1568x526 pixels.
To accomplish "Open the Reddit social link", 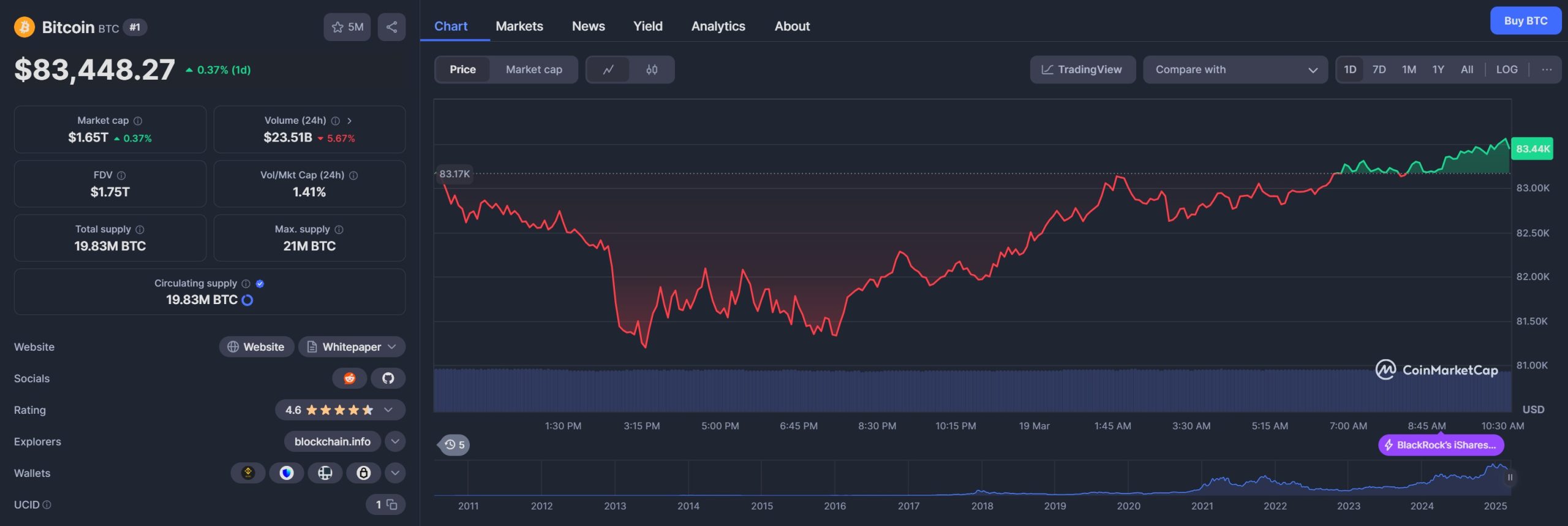I will coord(349,378).
